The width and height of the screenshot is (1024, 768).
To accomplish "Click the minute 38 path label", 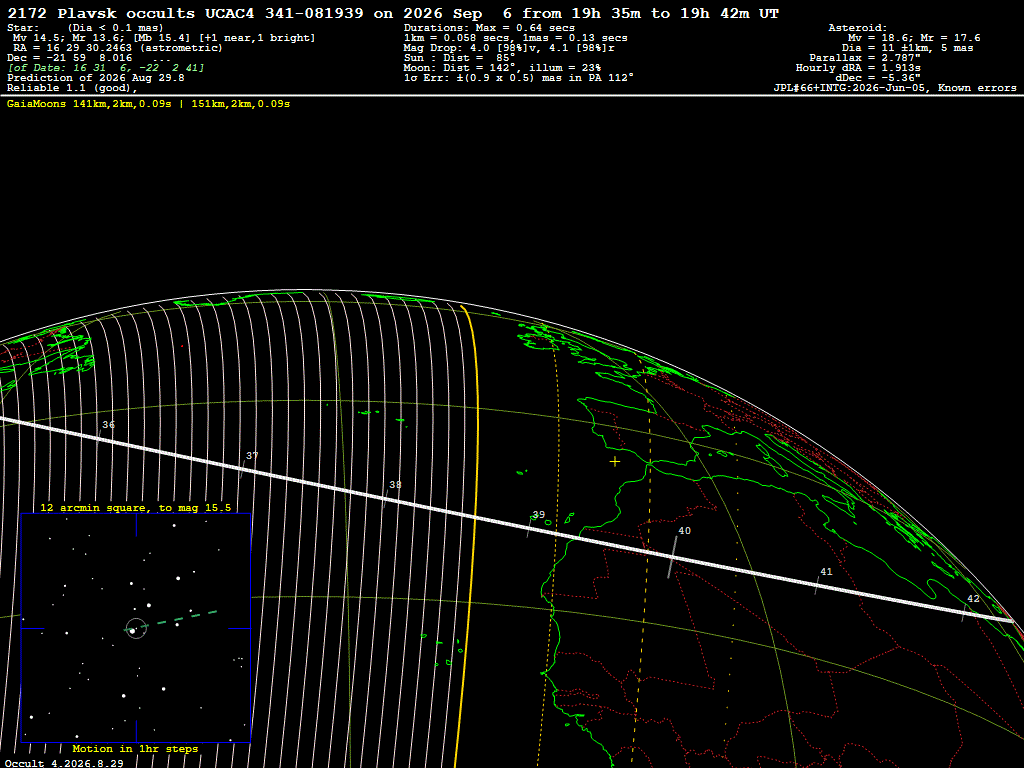I will (x=395, y=485).
